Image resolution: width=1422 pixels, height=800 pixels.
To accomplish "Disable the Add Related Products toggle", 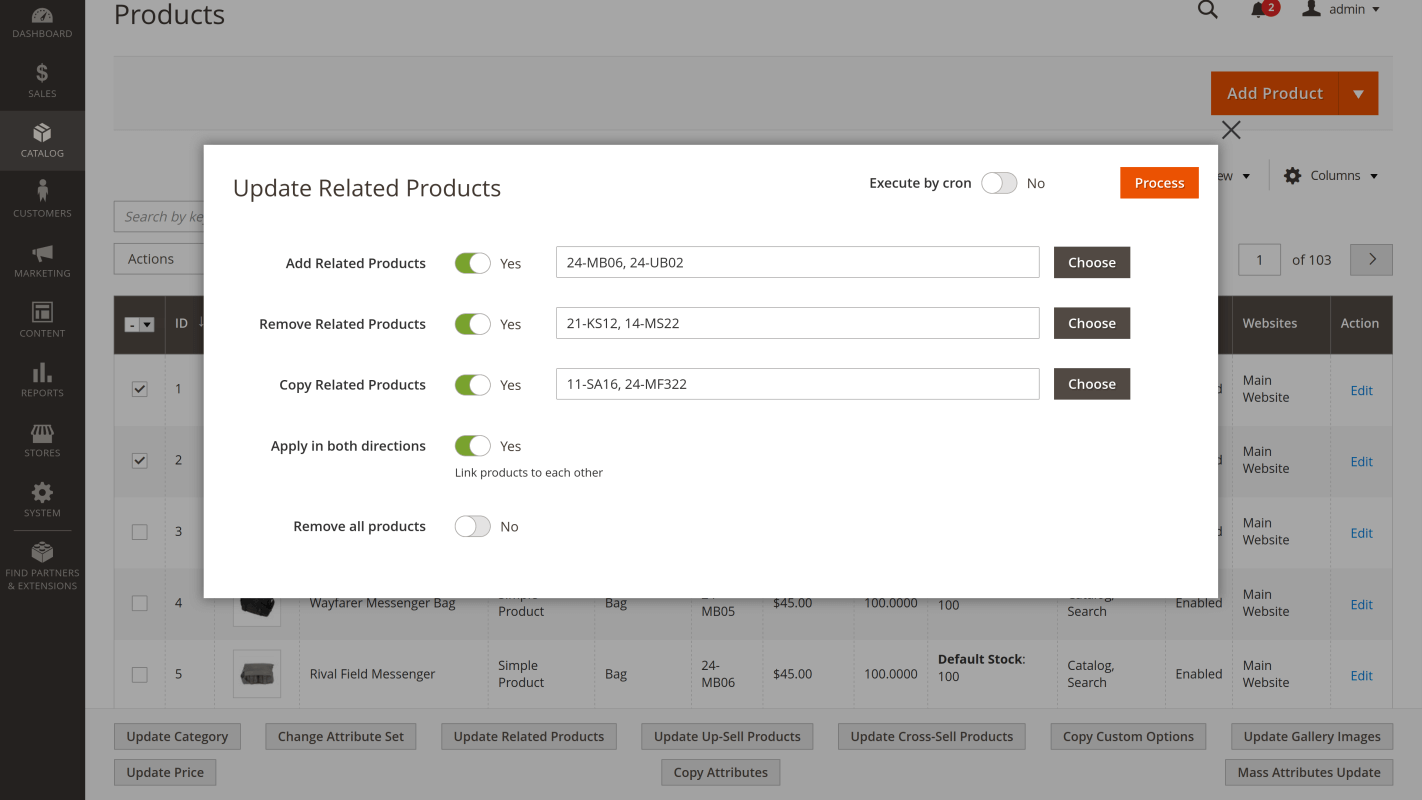I will pos(472,262).
